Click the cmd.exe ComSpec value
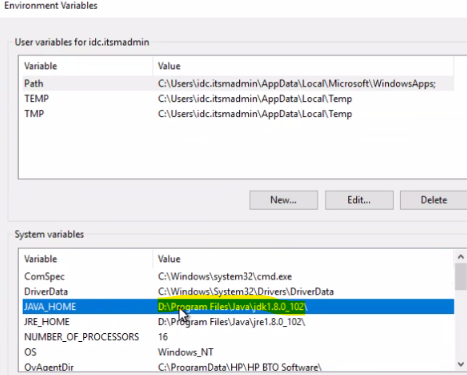The height and width of the screenshot is (375, 467). pyautogui.click(x=225, y=276)
